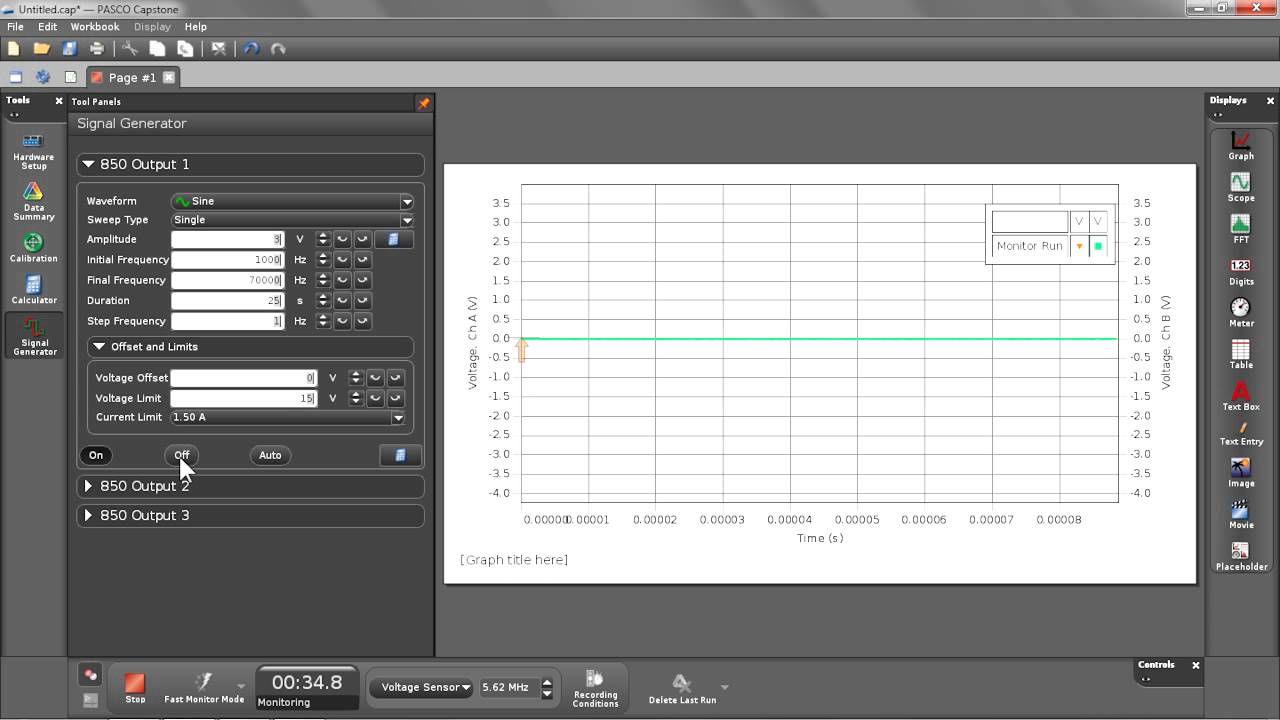Turn the 850 Output 1 signal On
1280x720 pixels.
(x=96, y=455)
